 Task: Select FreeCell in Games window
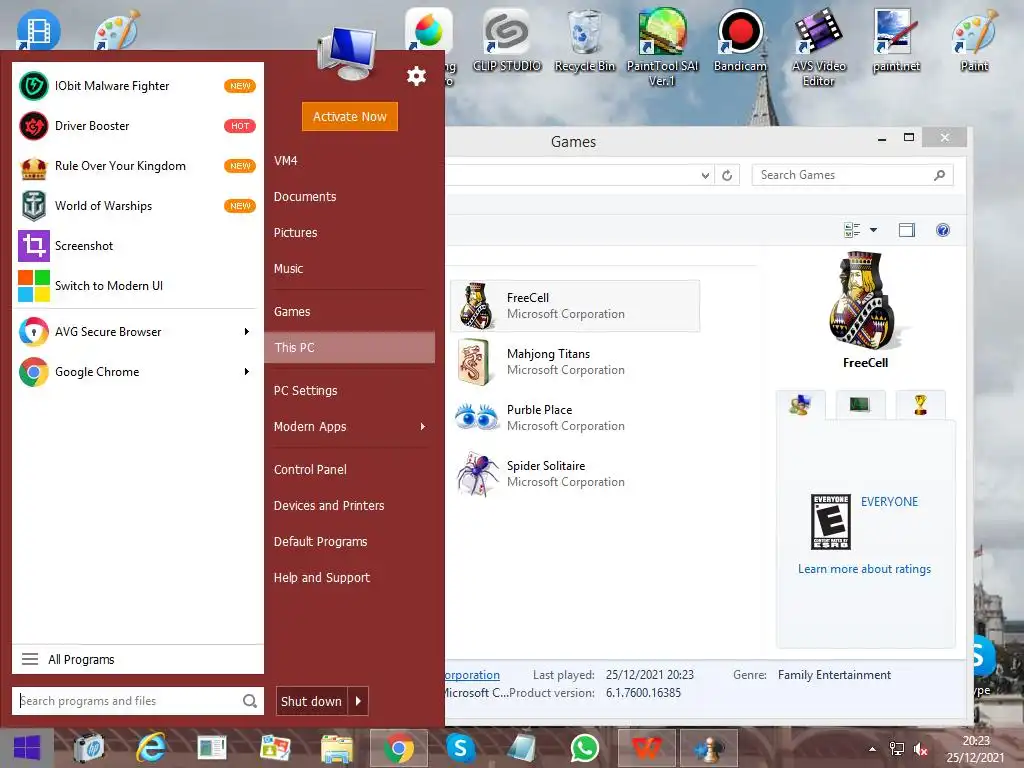tap(575, 306)
